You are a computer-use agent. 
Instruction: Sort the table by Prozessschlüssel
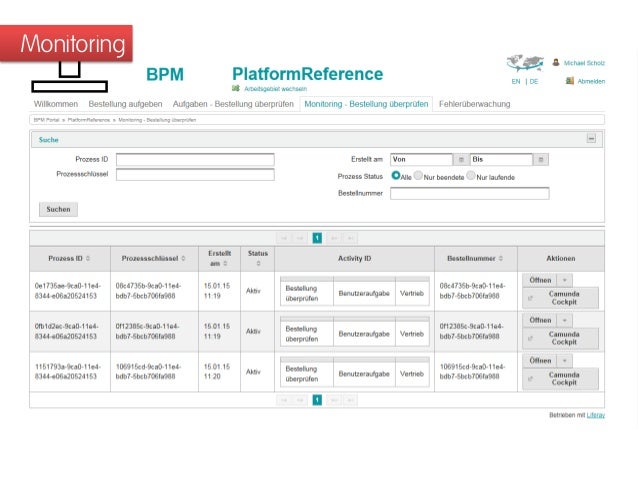(183, 258)
